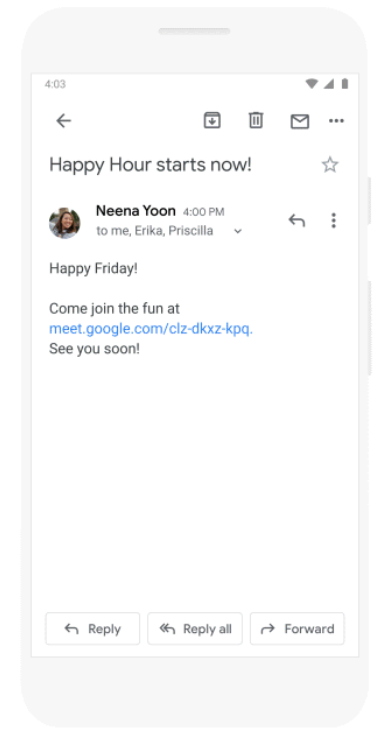The height and width of the screenshot is (734, 386).
Task: Click the Forward button
Action: 298,629
